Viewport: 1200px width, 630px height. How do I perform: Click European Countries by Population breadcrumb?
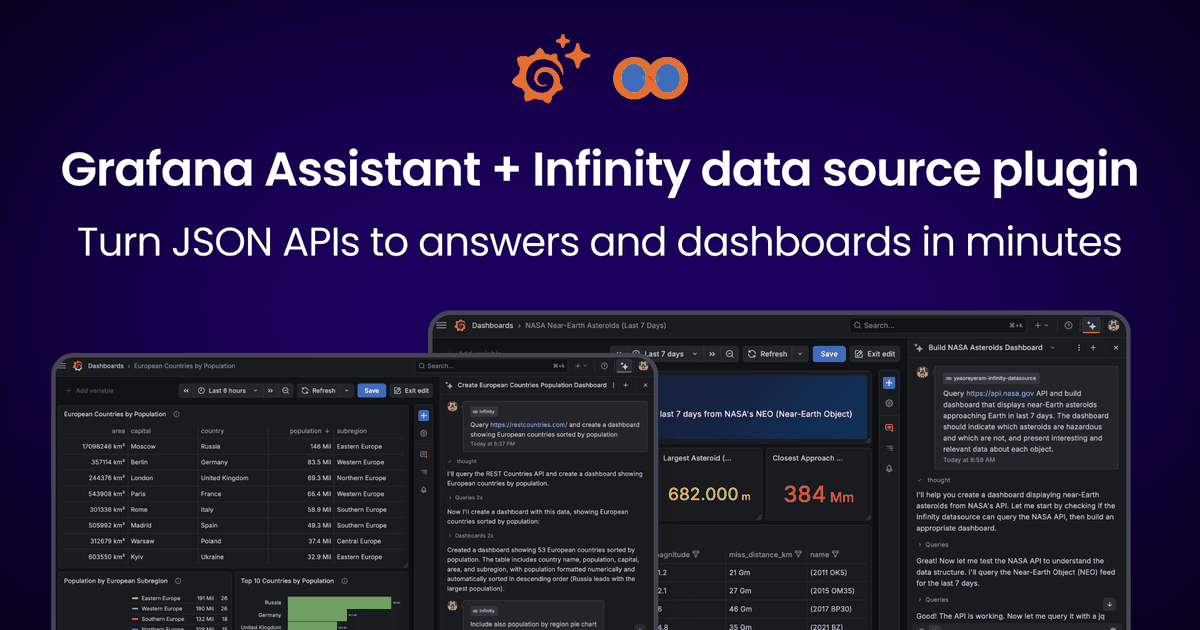pos(185,366)
